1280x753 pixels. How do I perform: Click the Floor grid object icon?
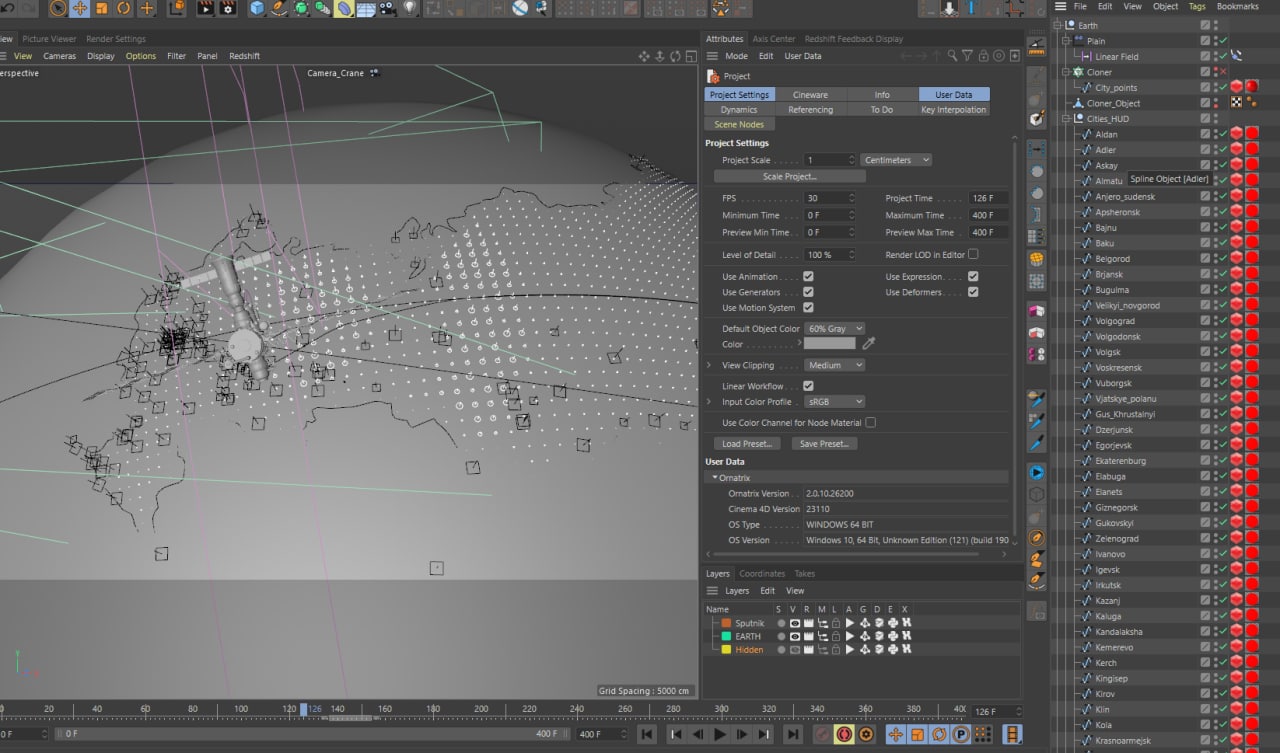pos(366,9)
